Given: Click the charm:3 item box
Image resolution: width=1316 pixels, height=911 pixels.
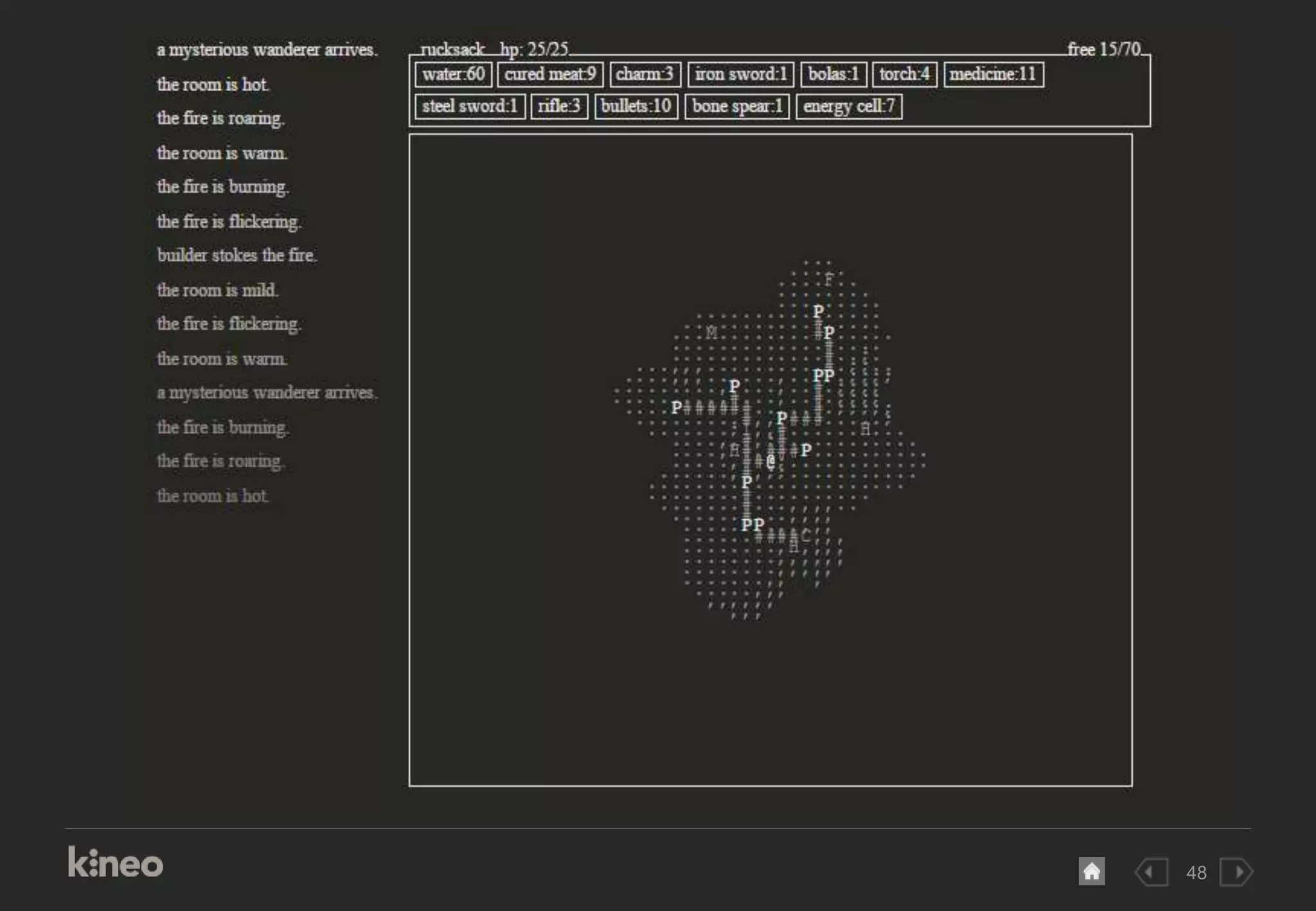Looking at the screenshot, I should pos(645,74).
